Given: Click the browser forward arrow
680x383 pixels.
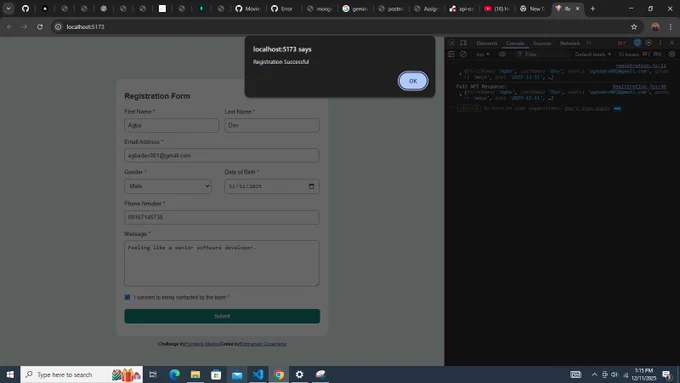Looking at the screenshot, I should tap(25, 27).
